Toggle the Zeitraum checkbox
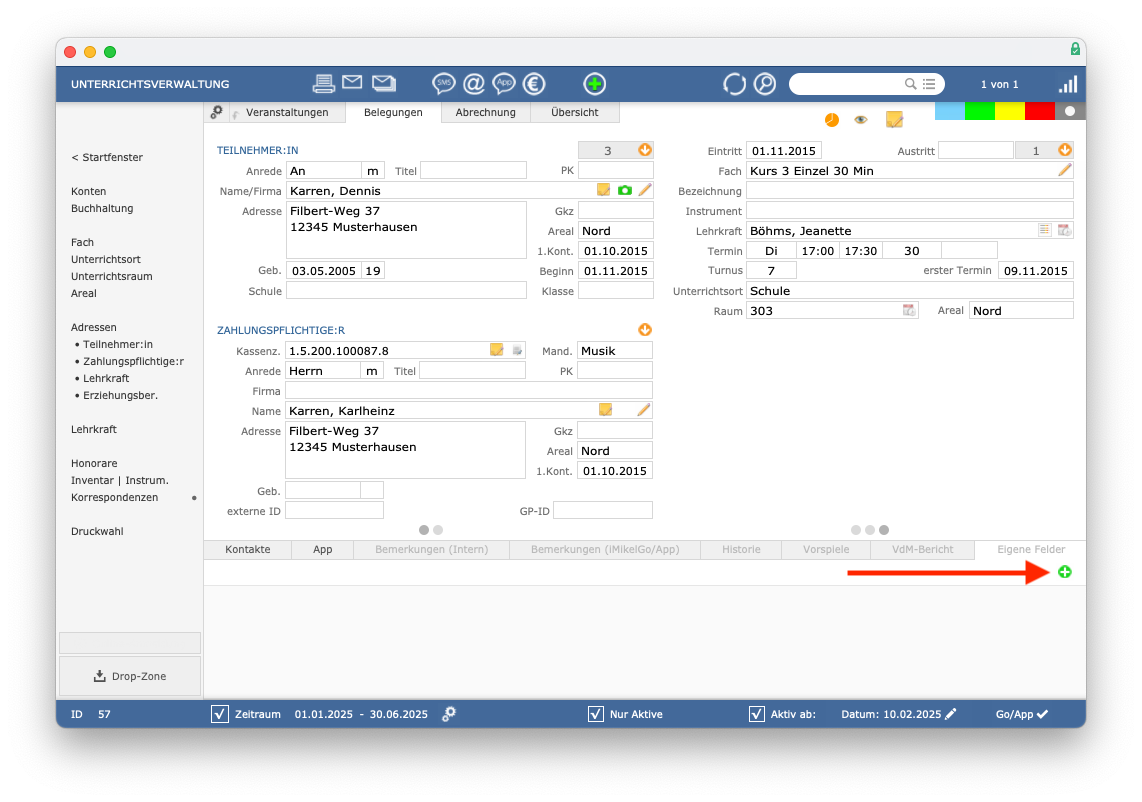Image resolution: width=1142 pixels, height=802 pixels. (220, 714)
